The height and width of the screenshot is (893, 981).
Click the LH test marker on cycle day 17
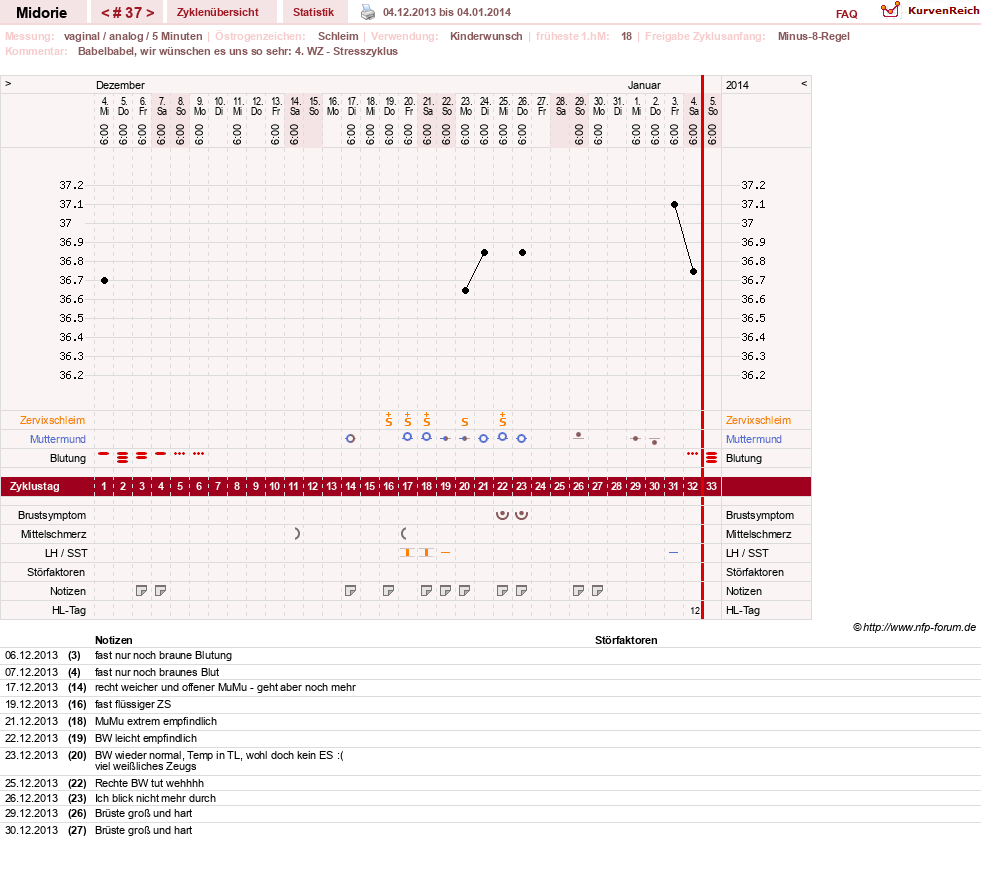click(x=407, y=553)
